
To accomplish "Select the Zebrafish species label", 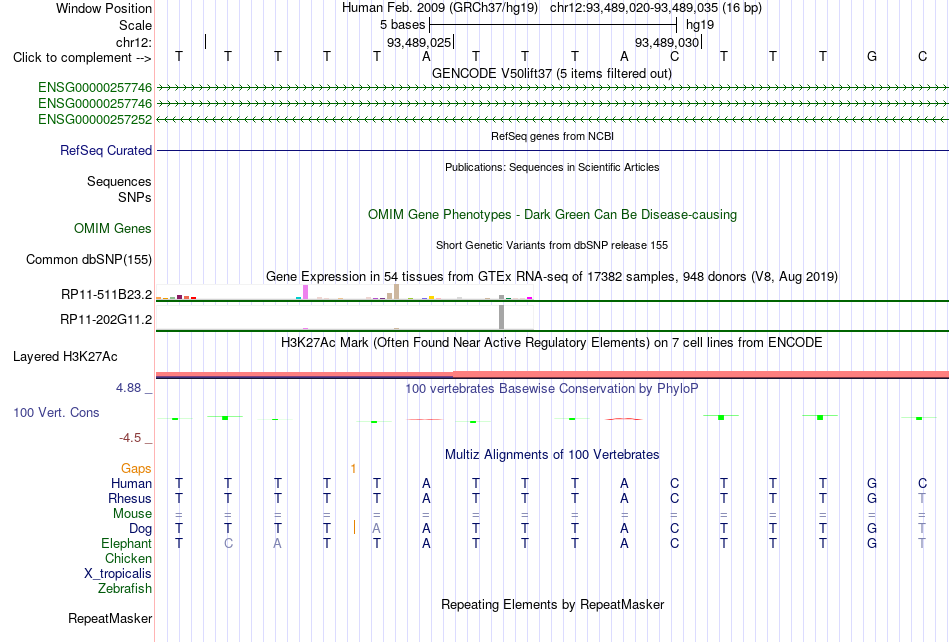I will pyautogui.click(x=125, y=588).
